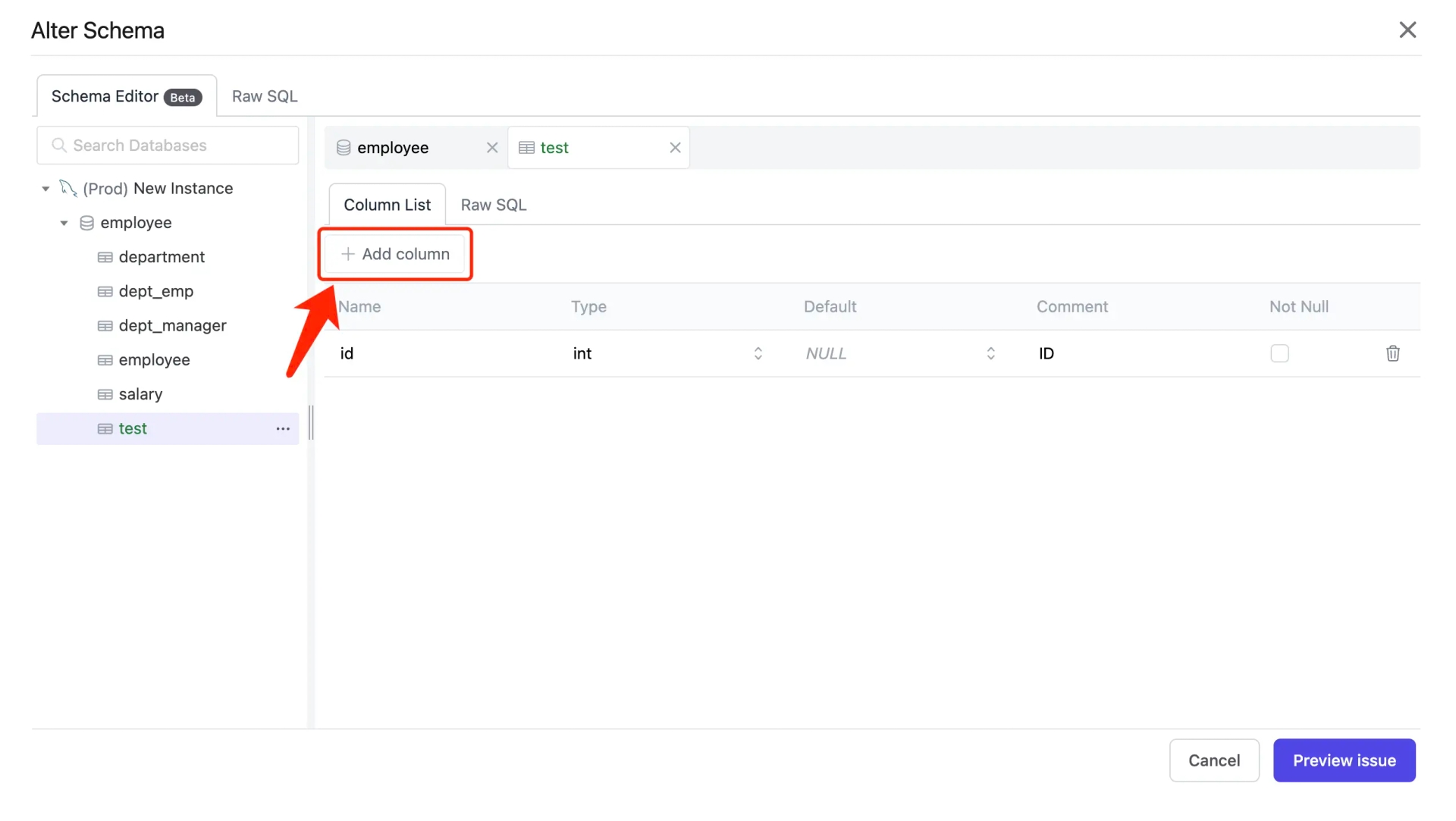The width and height of the screenshot is (1456, 821).
Task: Click the plus icon in Add column
Action: pyautogui.click(x=347, y=254)
